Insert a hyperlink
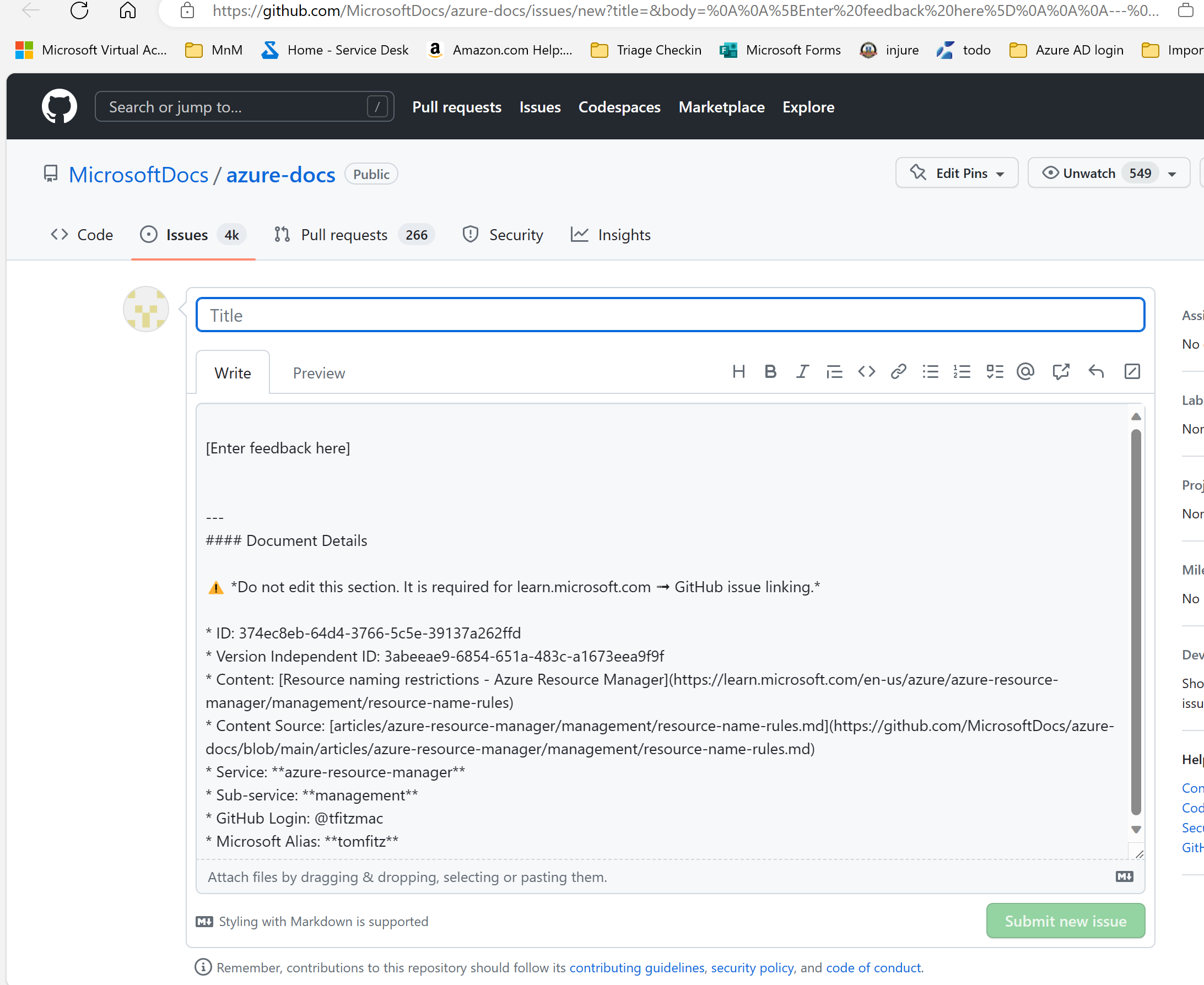Screen dimensions: 1204x985 point(898,372)
